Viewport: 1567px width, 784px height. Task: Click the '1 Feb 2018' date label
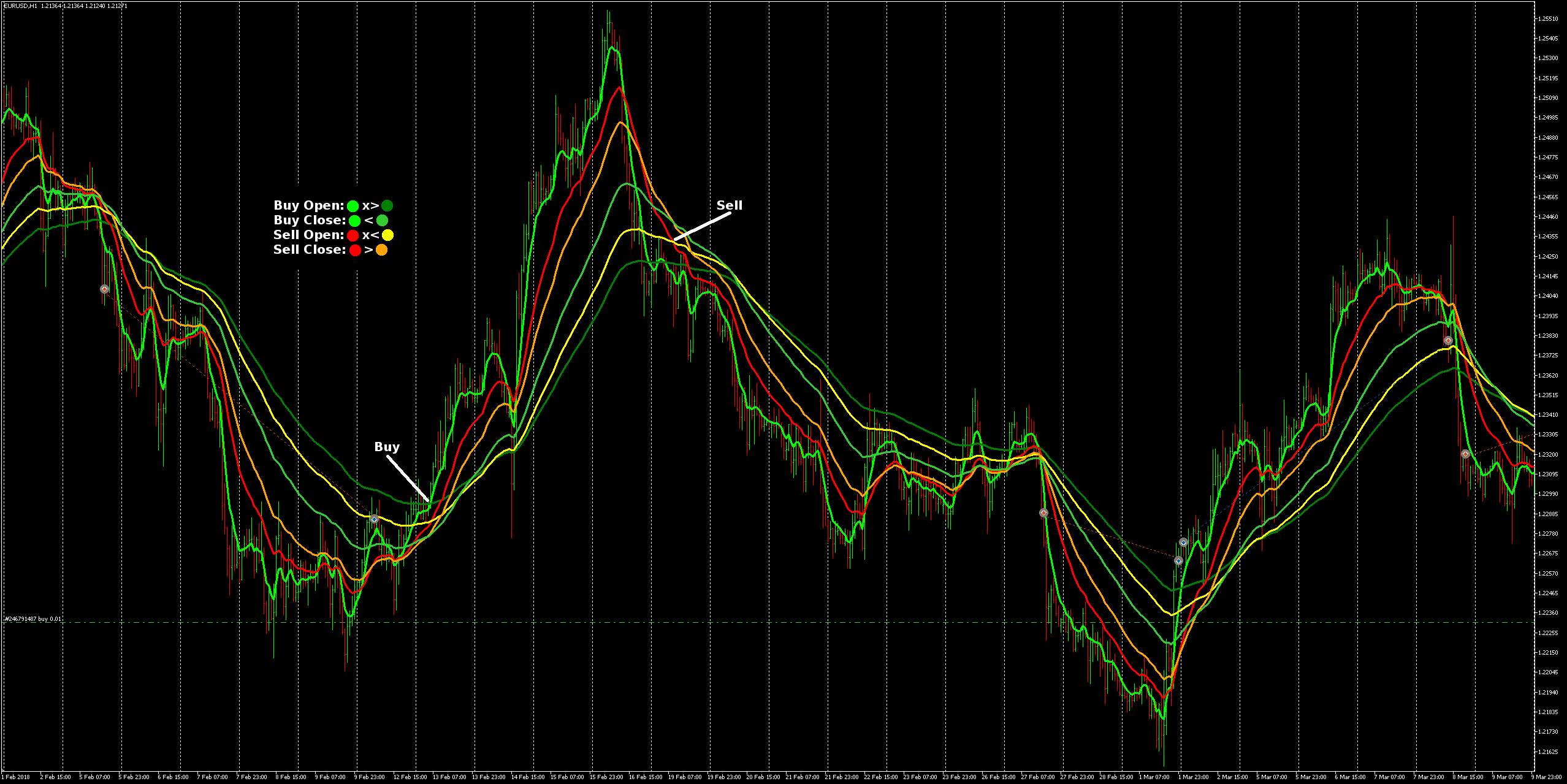point(17,777)
